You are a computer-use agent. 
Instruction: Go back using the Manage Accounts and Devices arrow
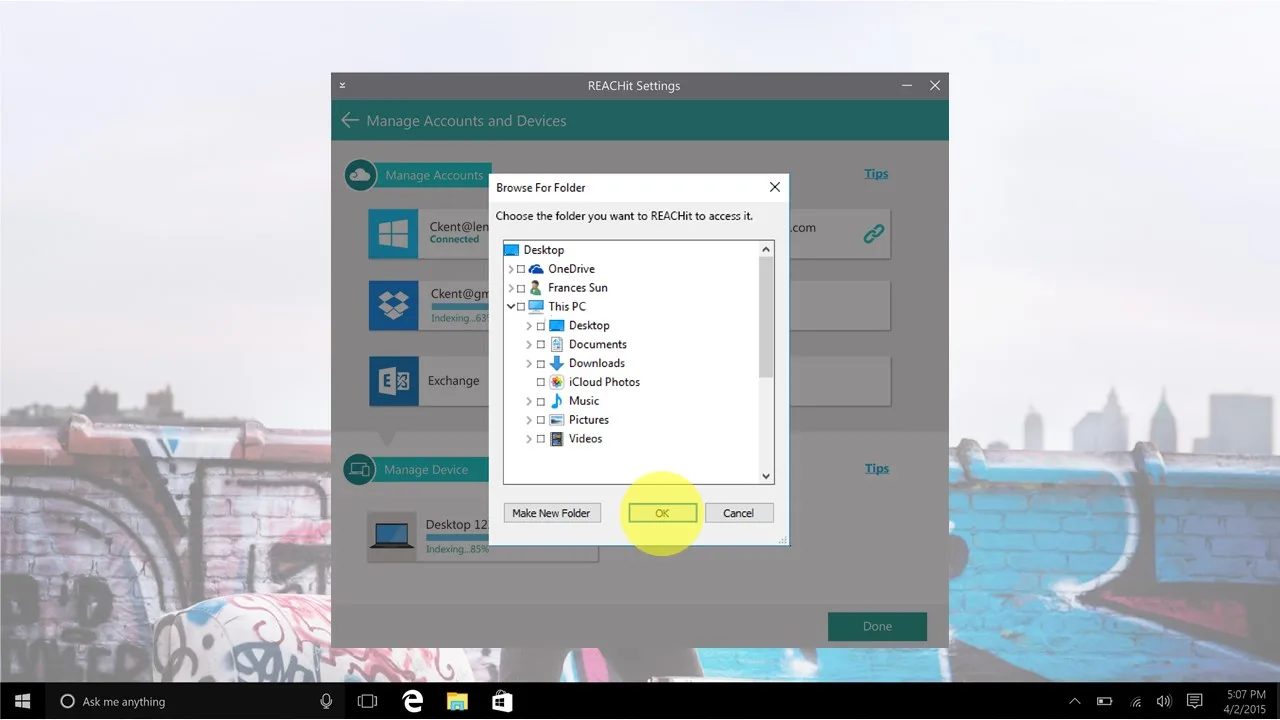click(349, 121)
